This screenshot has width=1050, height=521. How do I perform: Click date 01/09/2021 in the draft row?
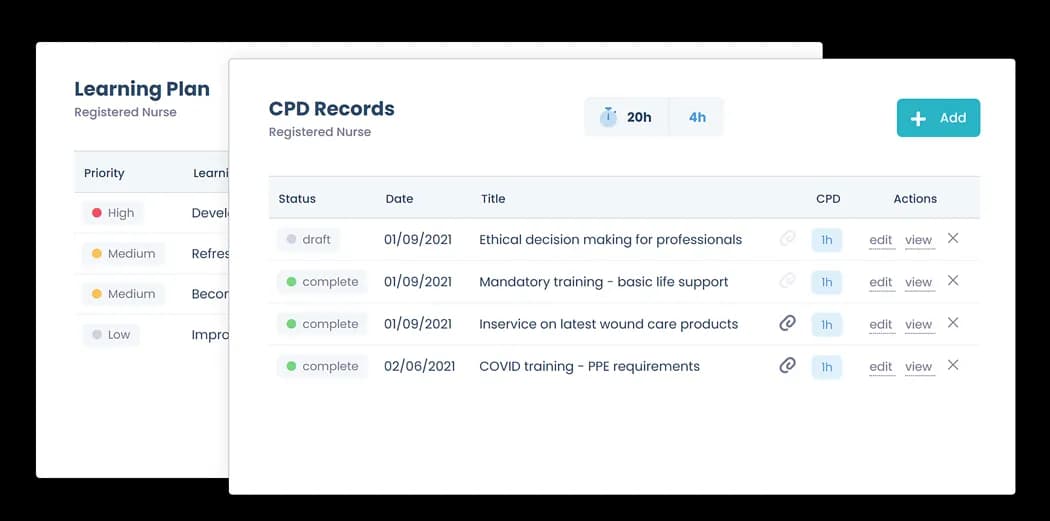click(x=418, y=240)
